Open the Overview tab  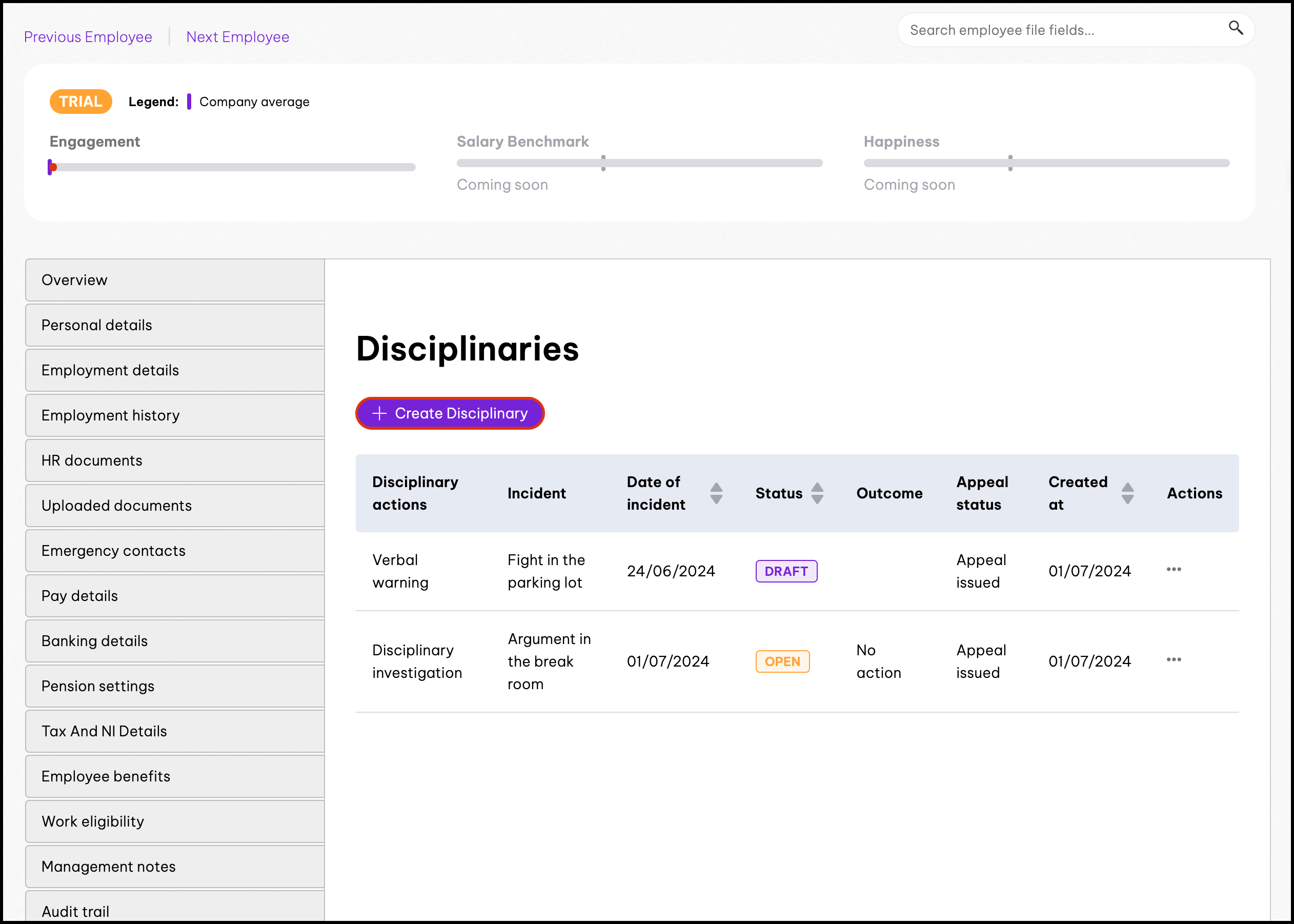tap(175, 280)
